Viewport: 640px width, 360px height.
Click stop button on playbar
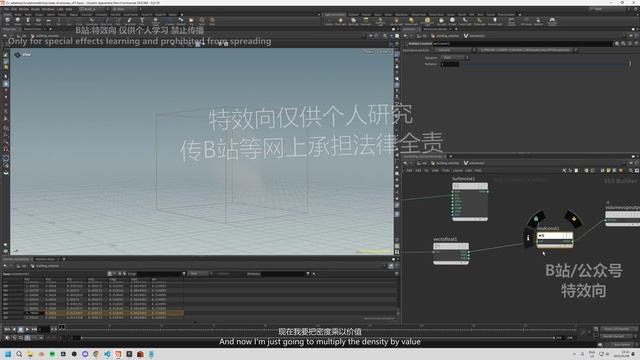(x=21, y=329)
